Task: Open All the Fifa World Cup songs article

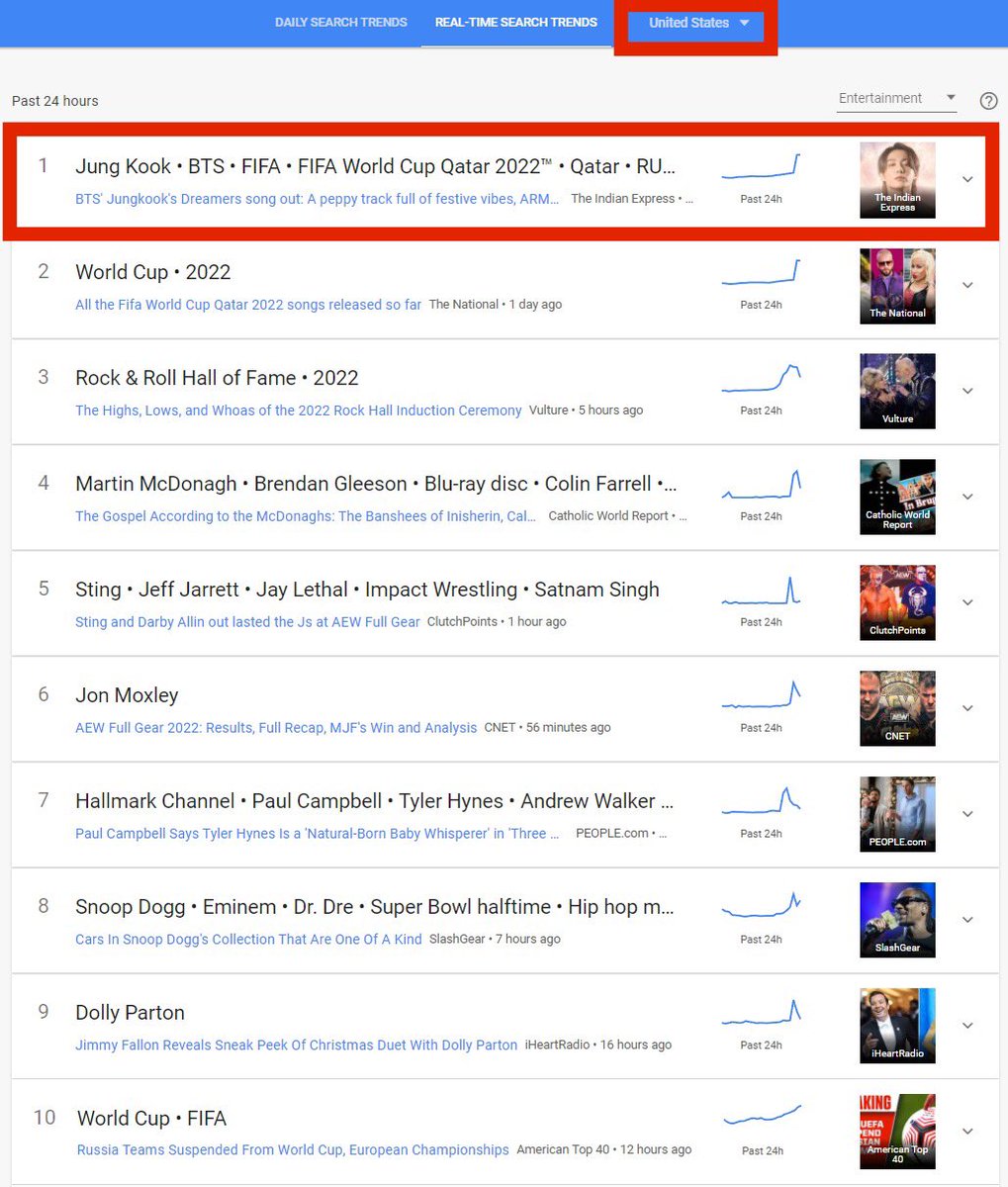Action: [248, 305]
